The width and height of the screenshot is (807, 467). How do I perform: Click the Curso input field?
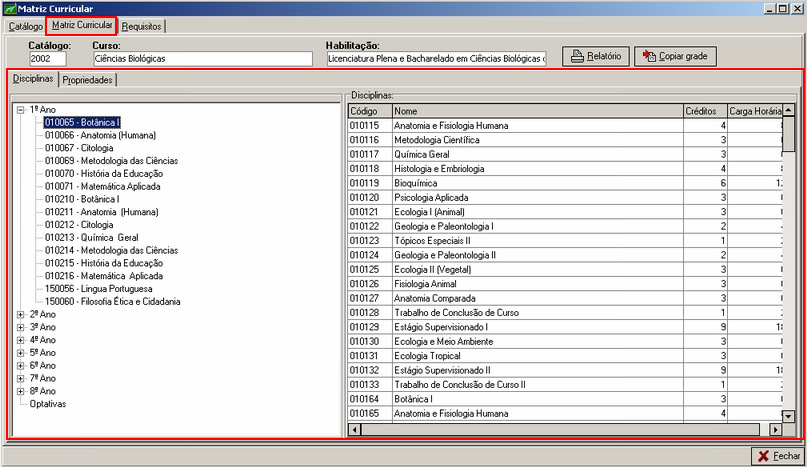[202, 59]
